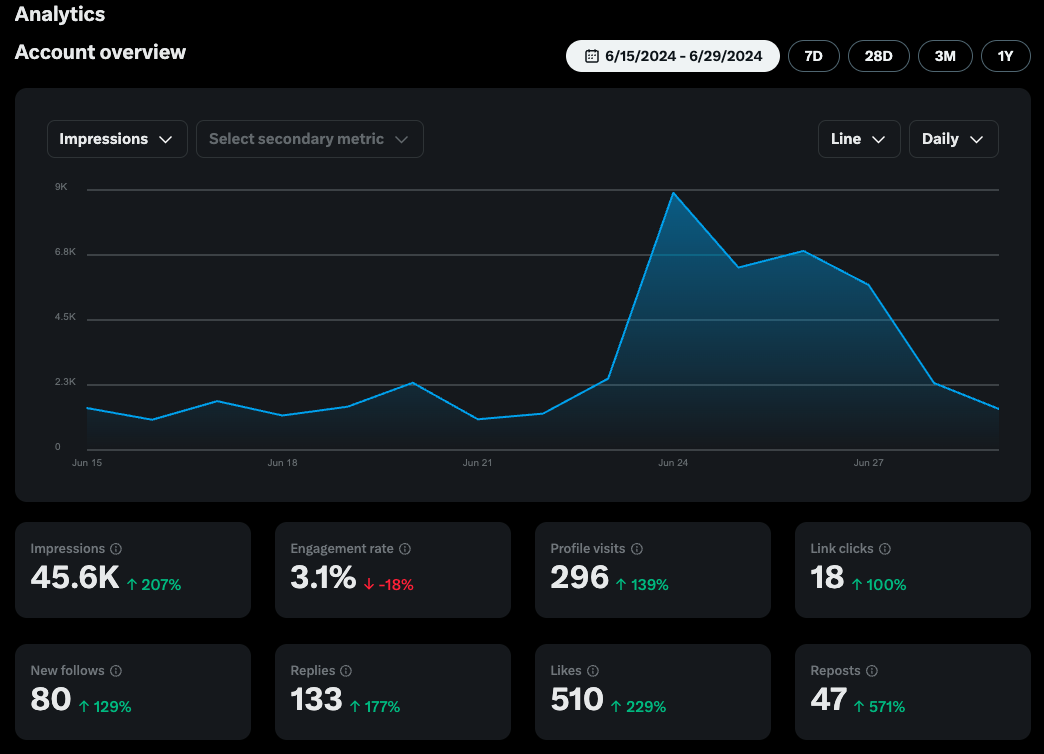Click the info icon next to New follows
1044x754 pixels.
pyautogui.click(x=116, y=671)
